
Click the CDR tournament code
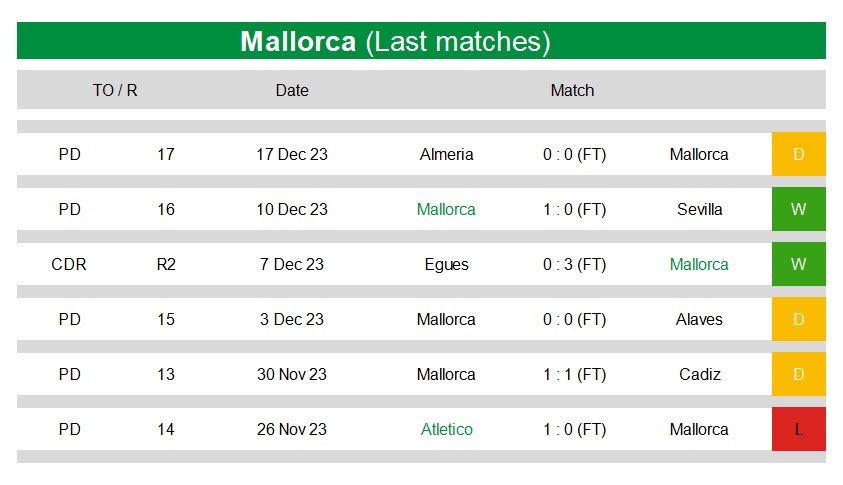[69, 264]
